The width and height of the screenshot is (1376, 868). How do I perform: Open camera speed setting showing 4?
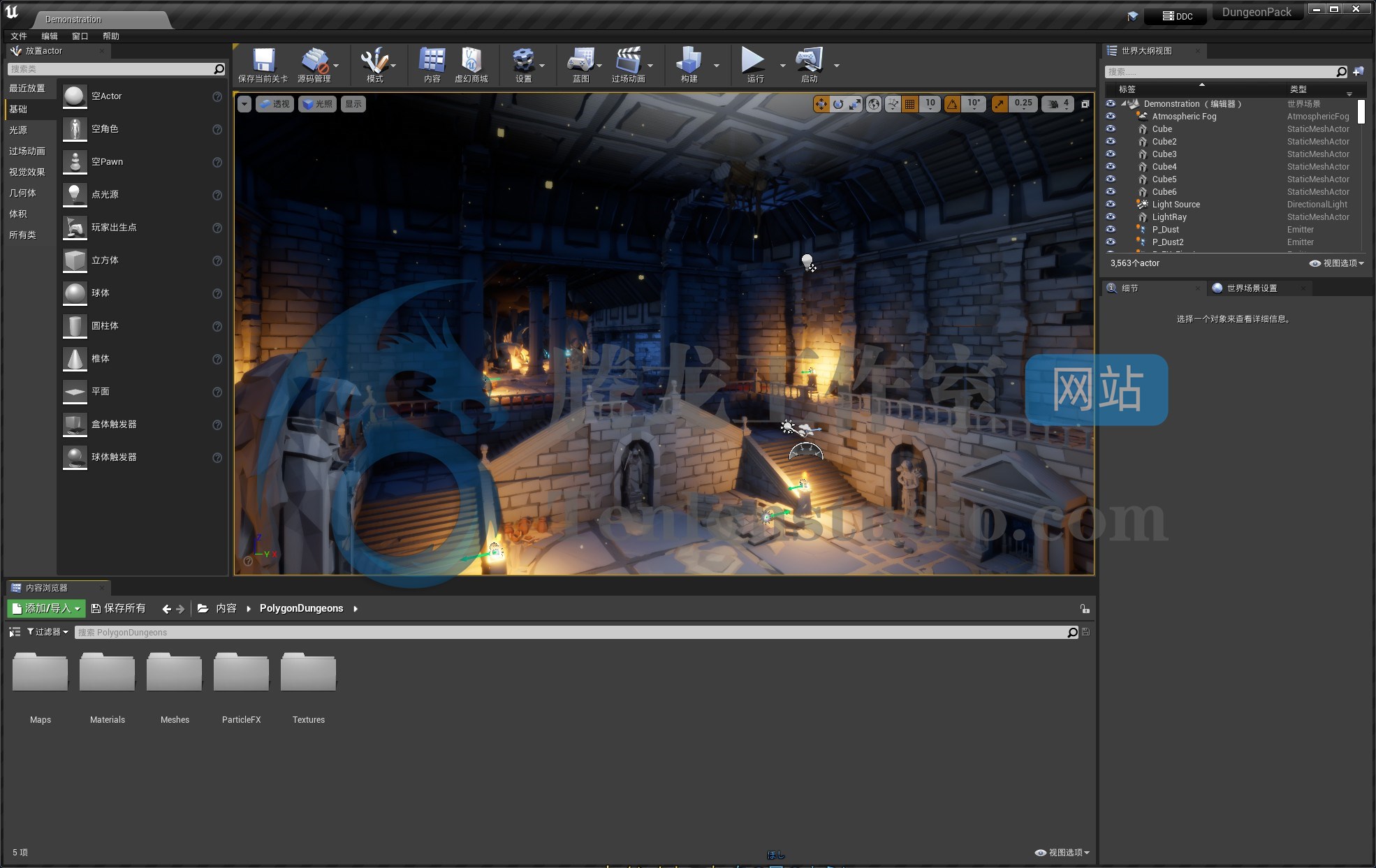[1058, 104]
